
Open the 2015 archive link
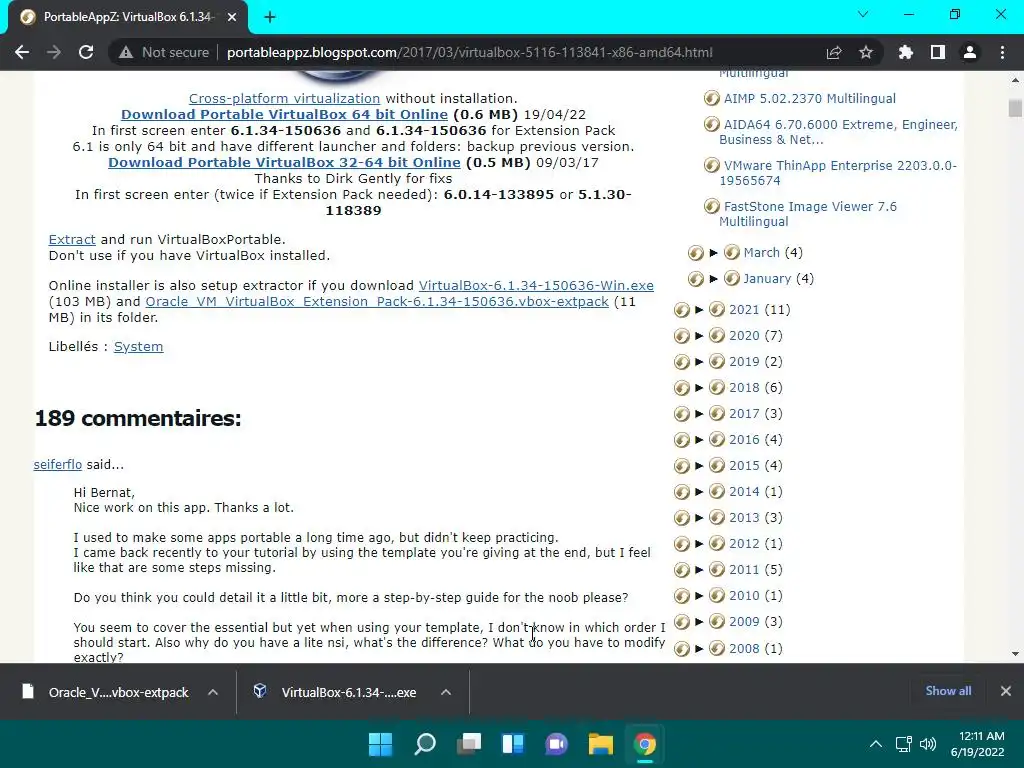[x=744, y=466]
